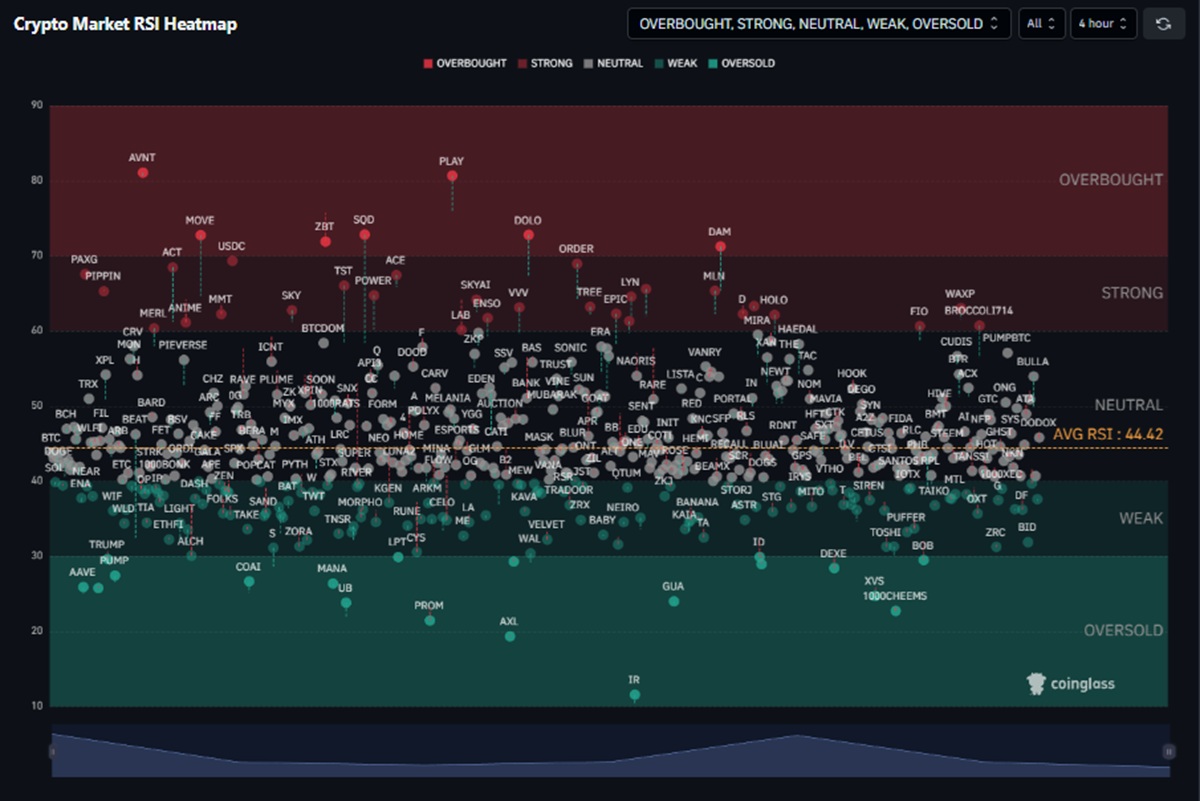Click the PIPPIN data point
The image size is (1200, 801).
pyautogui.click(x=103, y=290)
